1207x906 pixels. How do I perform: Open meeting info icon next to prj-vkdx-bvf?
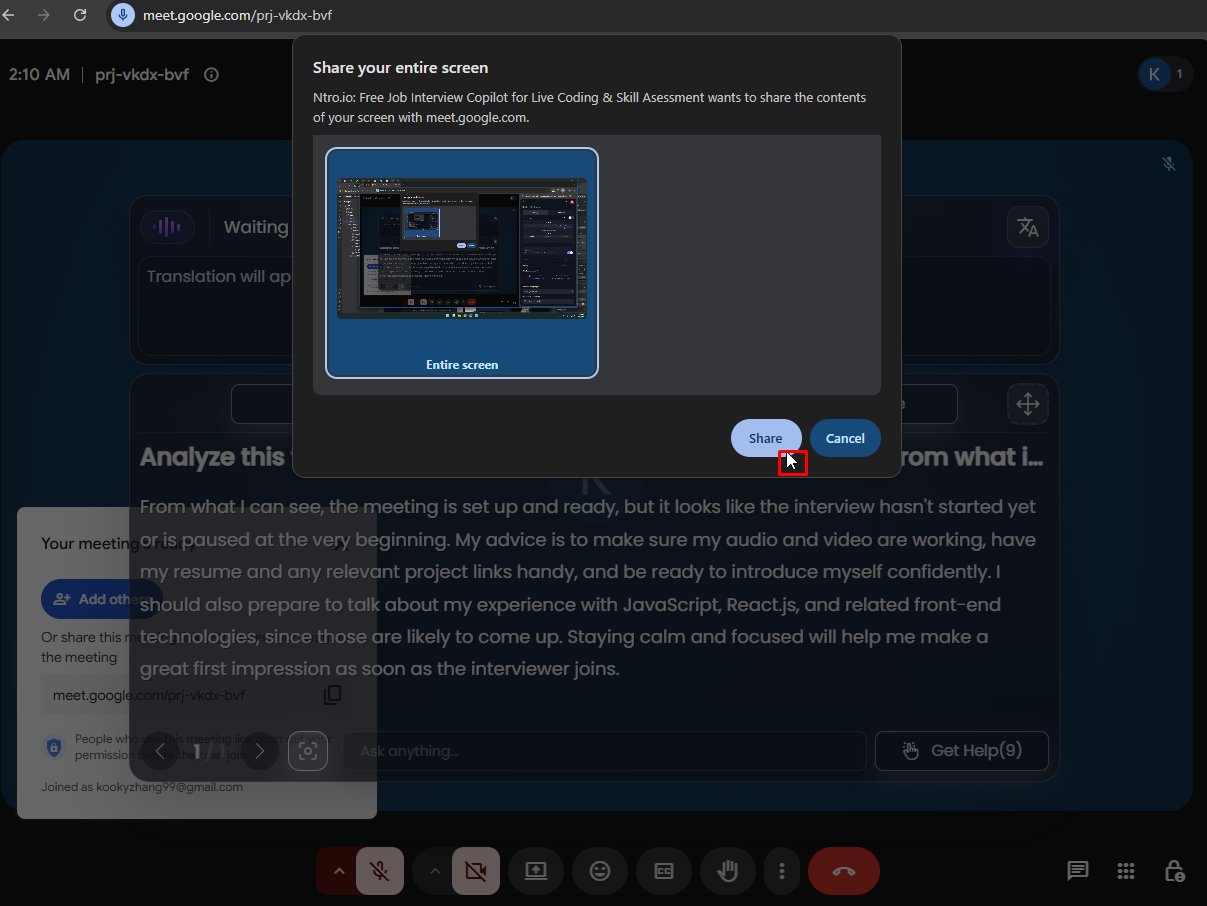pyautogui.click(x=211, y=74)
